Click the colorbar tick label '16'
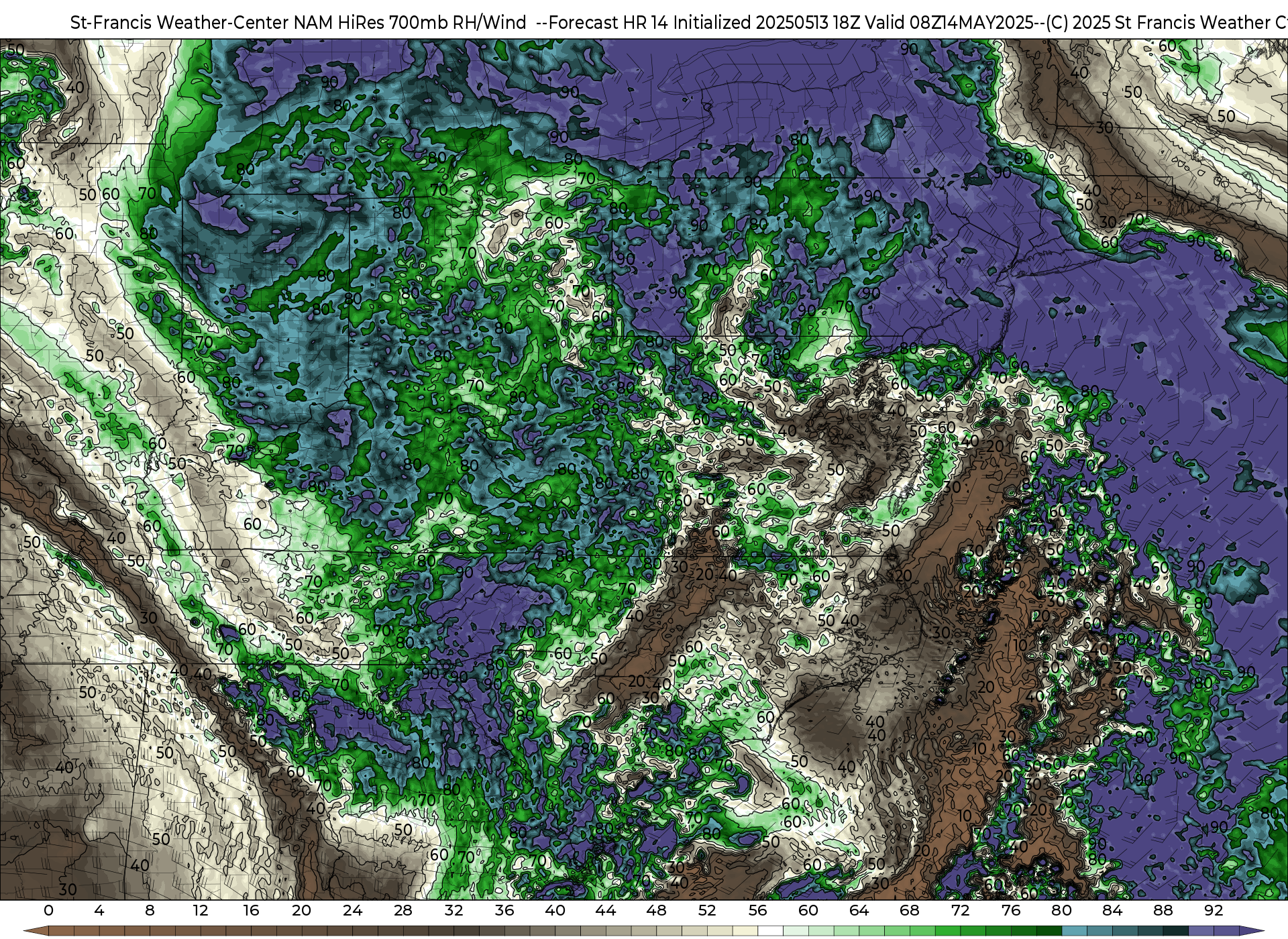Screen dimensions: 1288x939 (251, 911)
